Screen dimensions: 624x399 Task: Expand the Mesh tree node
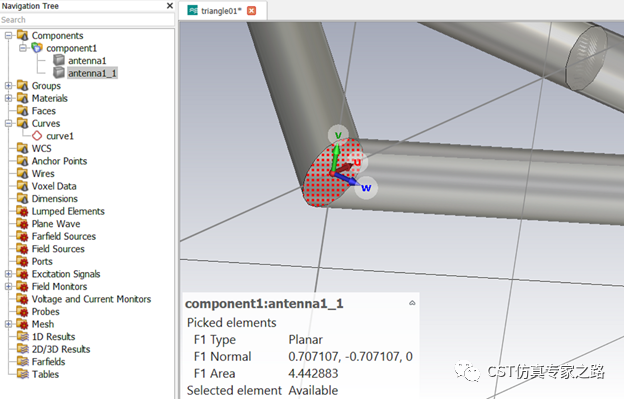pyautogui.click(x=8, y=324)
